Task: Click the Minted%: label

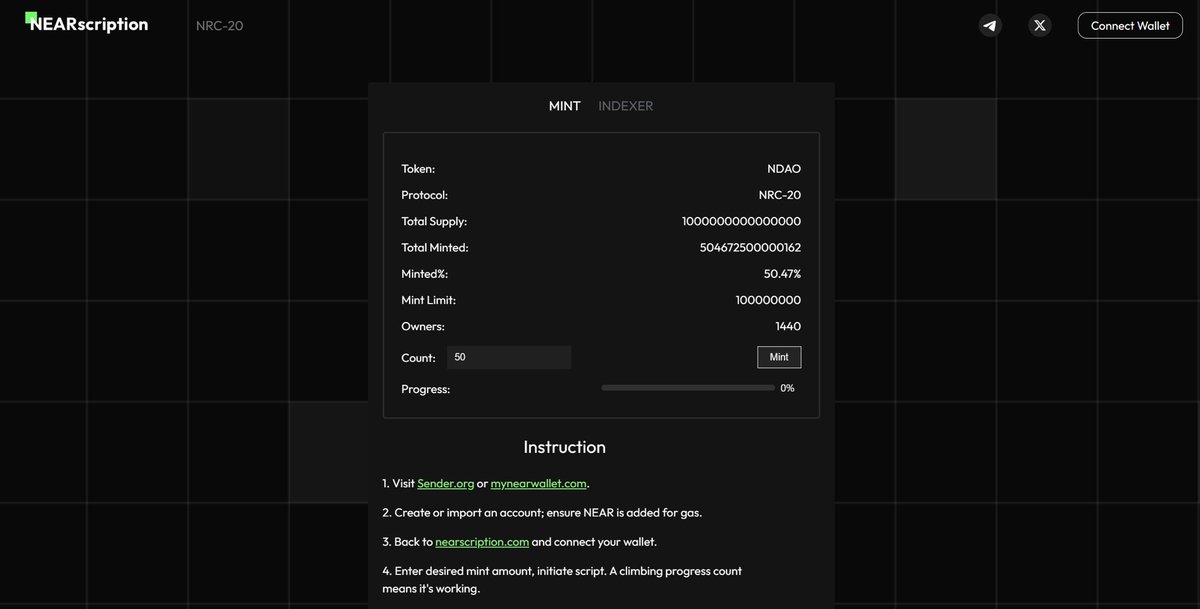Action: tap(425, 273)
